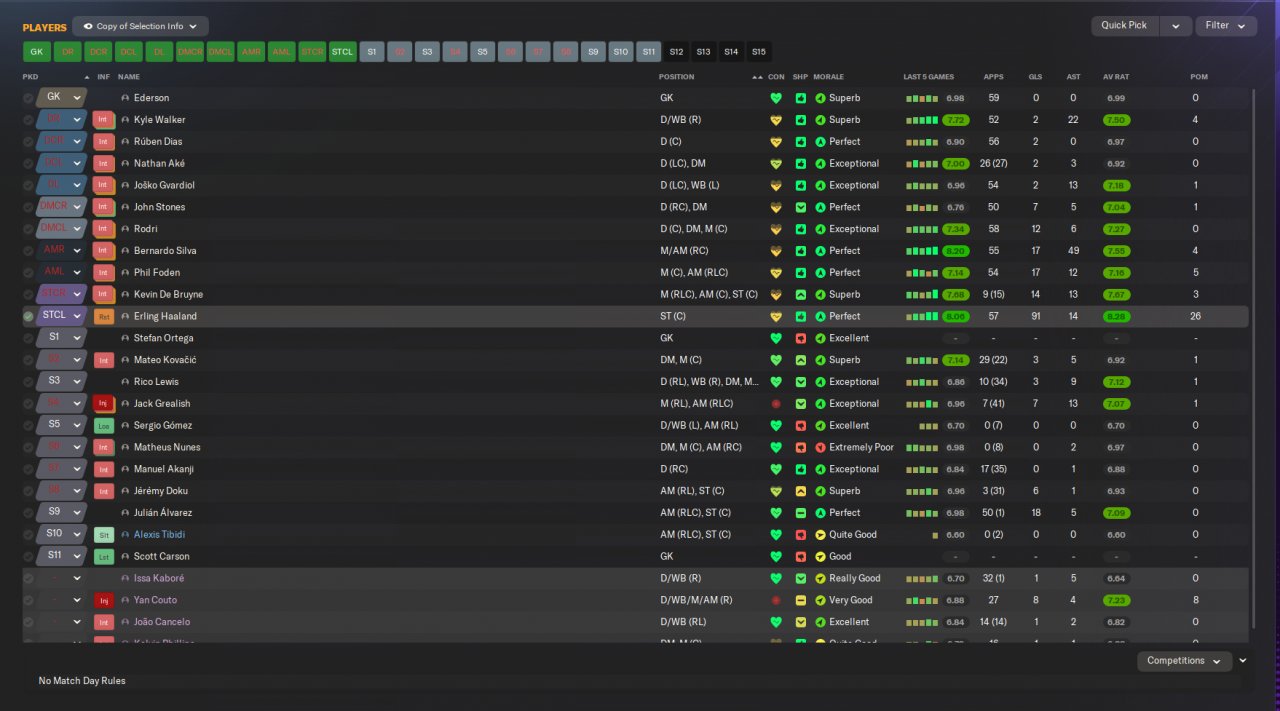The width and height of the screenshot is (1280, 711).
Task: Click Nathan Aké's heart condition icon
Action: pos(775,164)
